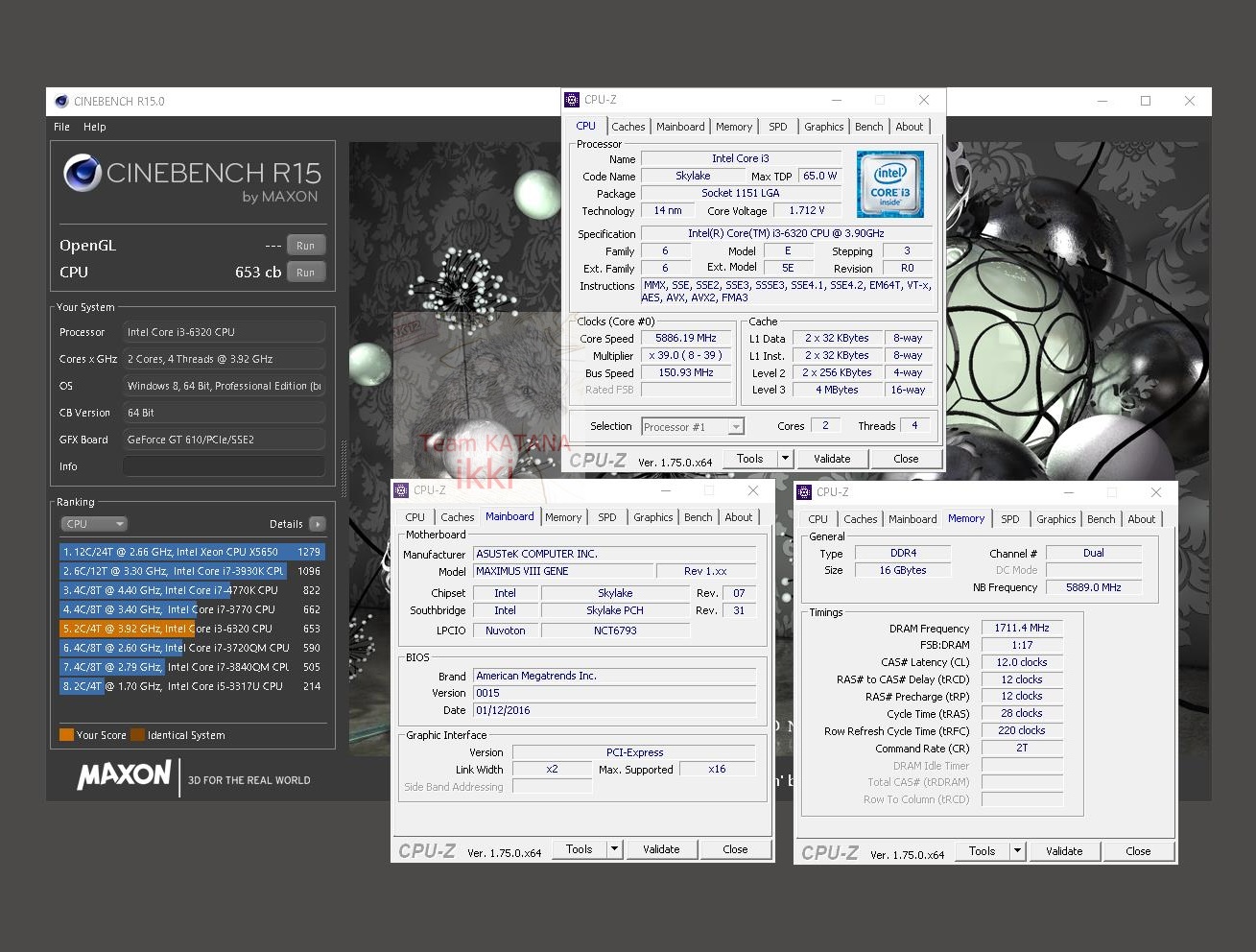Maximize the Cinebench window
Image resolution: width=1256 pixels, height=952 pixels.
(1145, 101)
